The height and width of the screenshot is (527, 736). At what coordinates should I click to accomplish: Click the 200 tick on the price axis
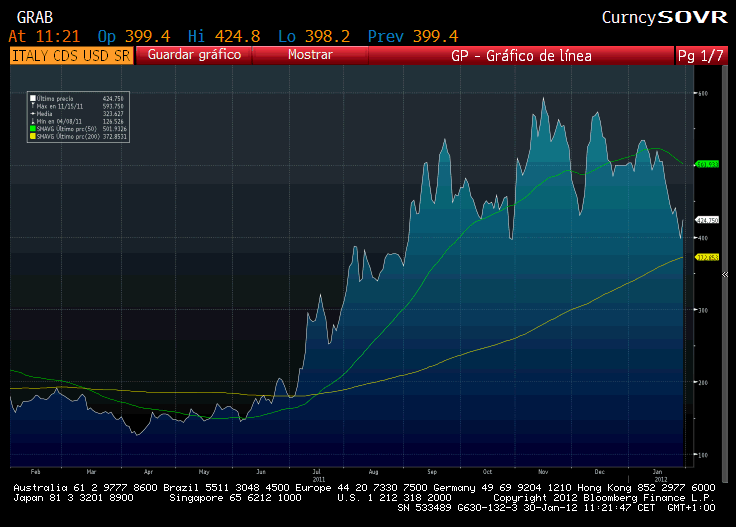tap(703, 383)
